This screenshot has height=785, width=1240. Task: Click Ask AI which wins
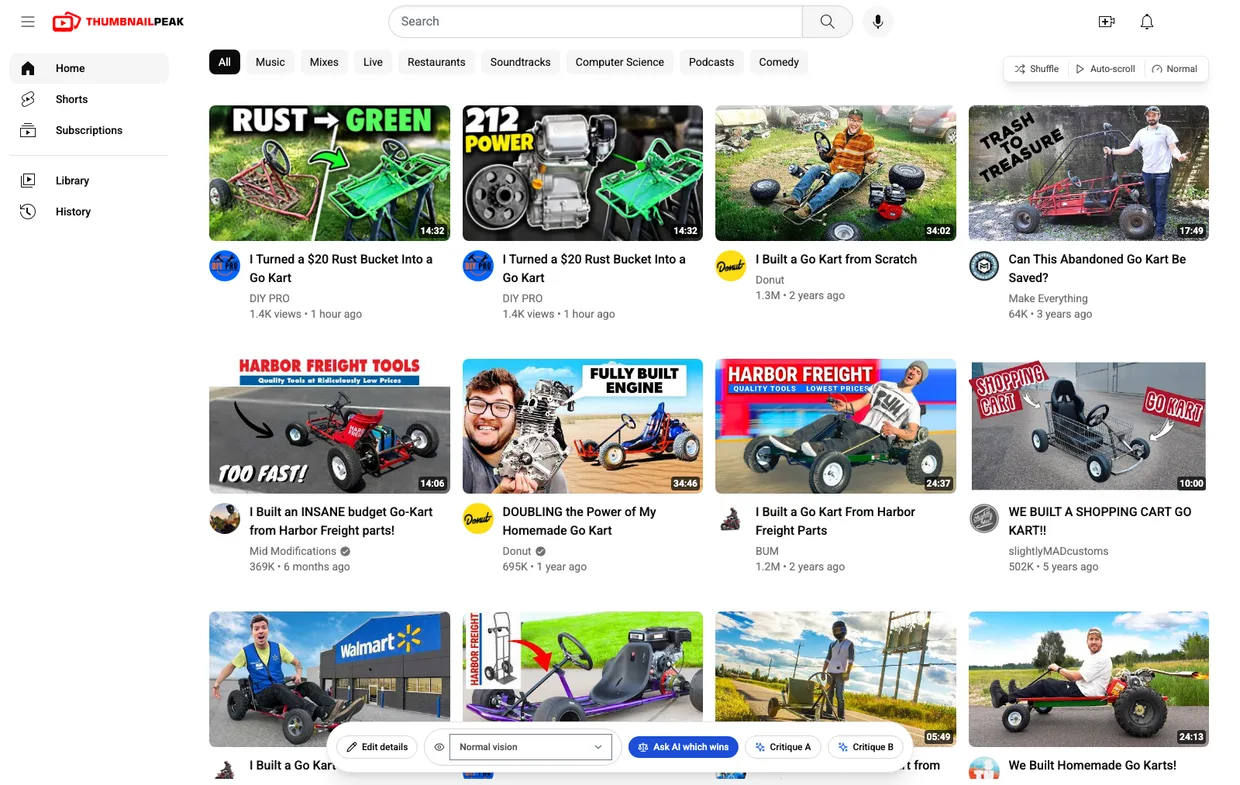(x=683, y=747)
